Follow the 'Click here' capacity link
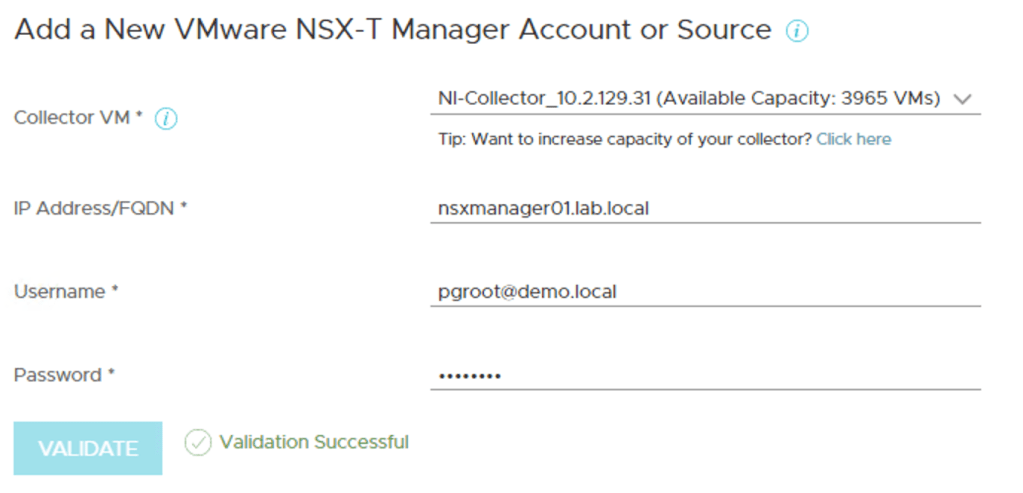Viewport: 1023px width, 493px height. tap(853, 139)
